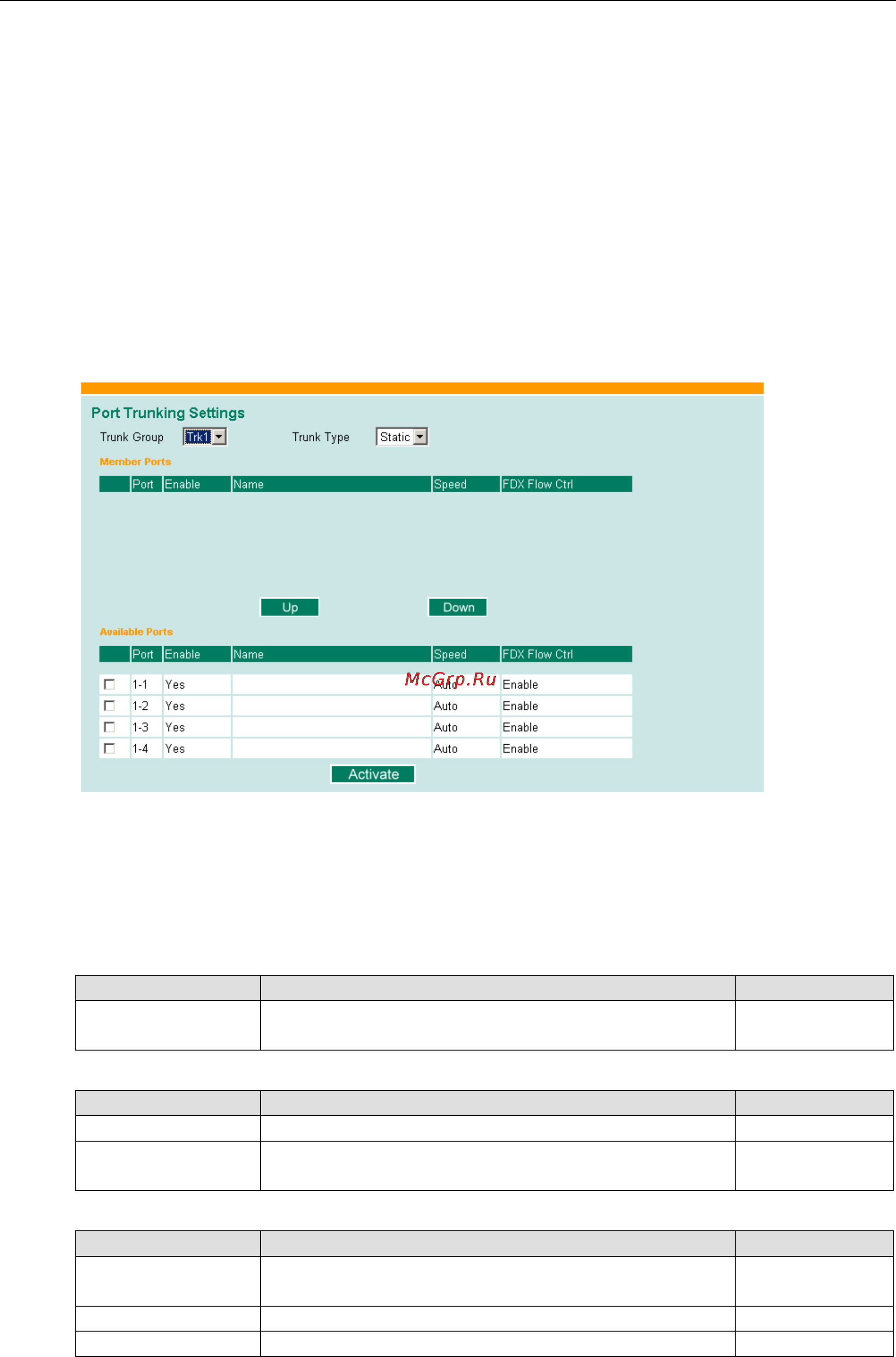Image resolution: width=896 pixels, height=1357 pixels.
Task: Open the Trunk Group dropdown showing Trk1
Action: pos(205,437)
